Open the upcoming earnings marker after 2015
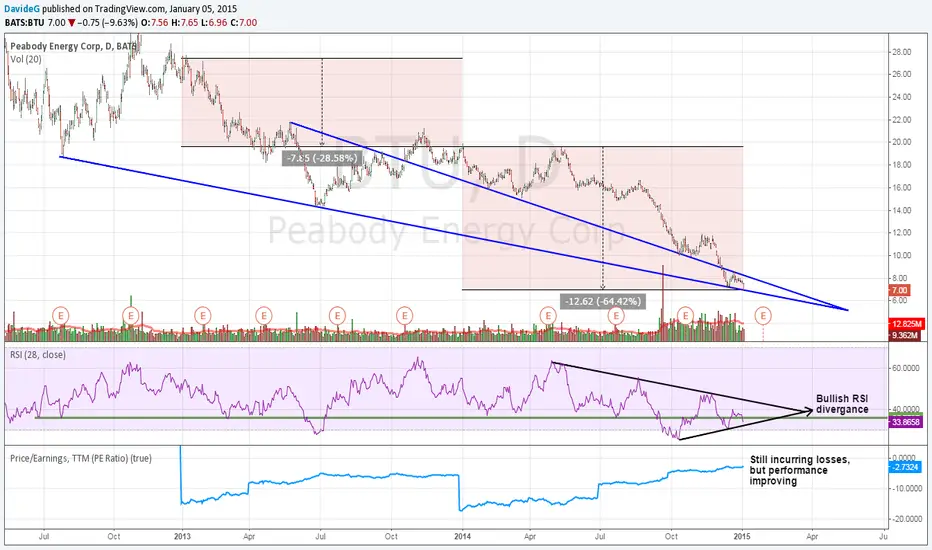The width and height of the screenshot is (932, 550). (763, 315)
